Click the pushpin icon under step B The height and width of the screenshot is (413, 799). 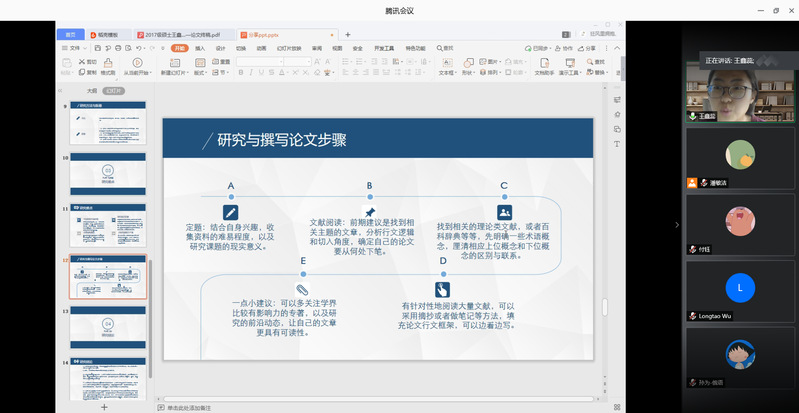(369, 212)
